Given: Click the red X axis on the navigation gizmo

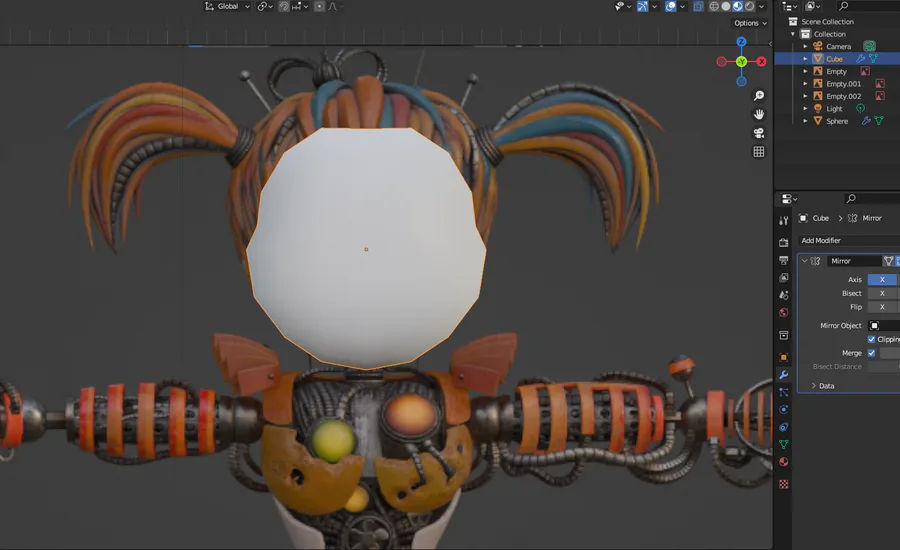Looking at the screenshot, I should point(762,61).
